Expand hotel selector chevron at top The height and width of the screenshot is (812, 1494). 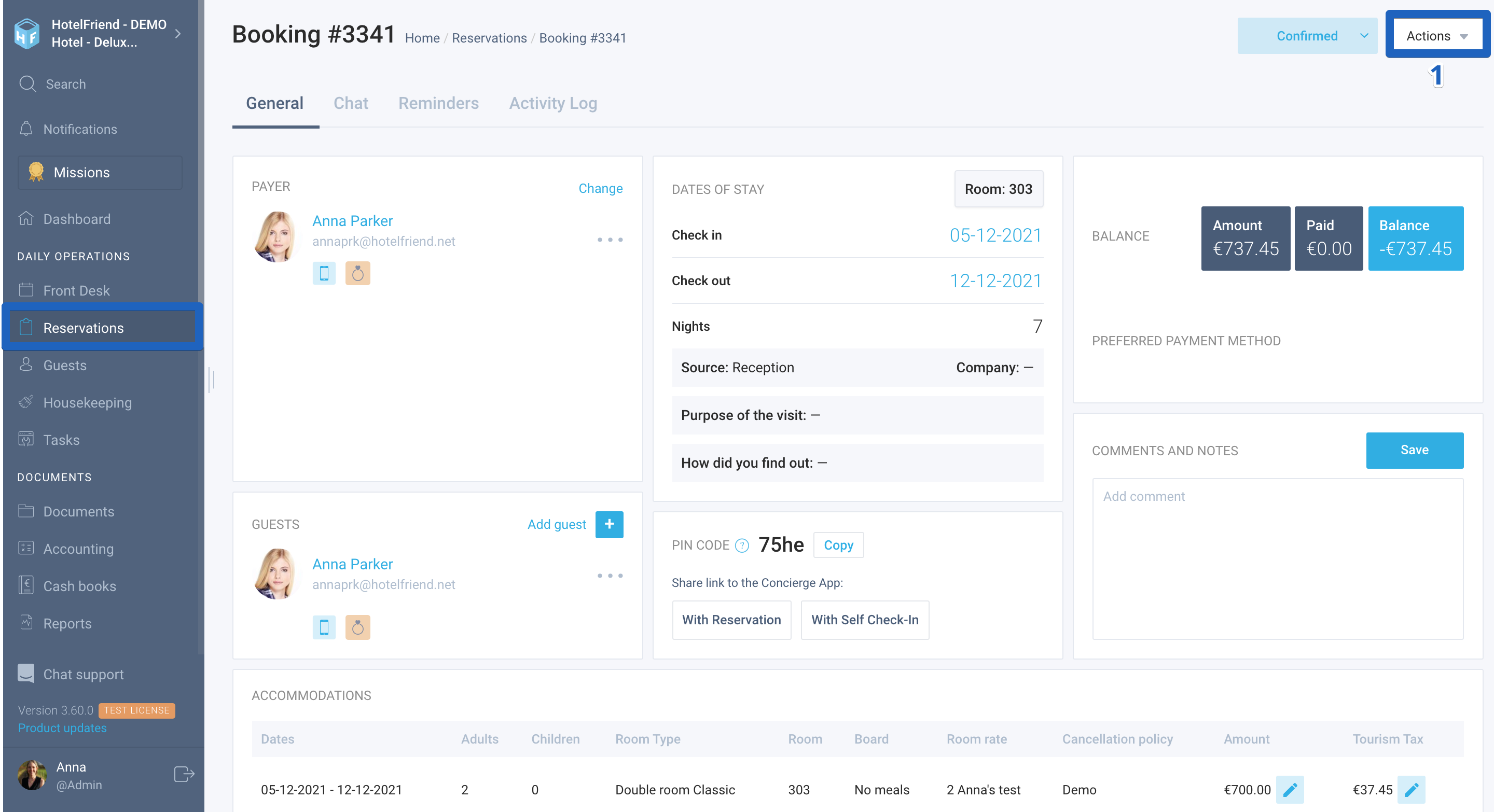tap(178, 34)
